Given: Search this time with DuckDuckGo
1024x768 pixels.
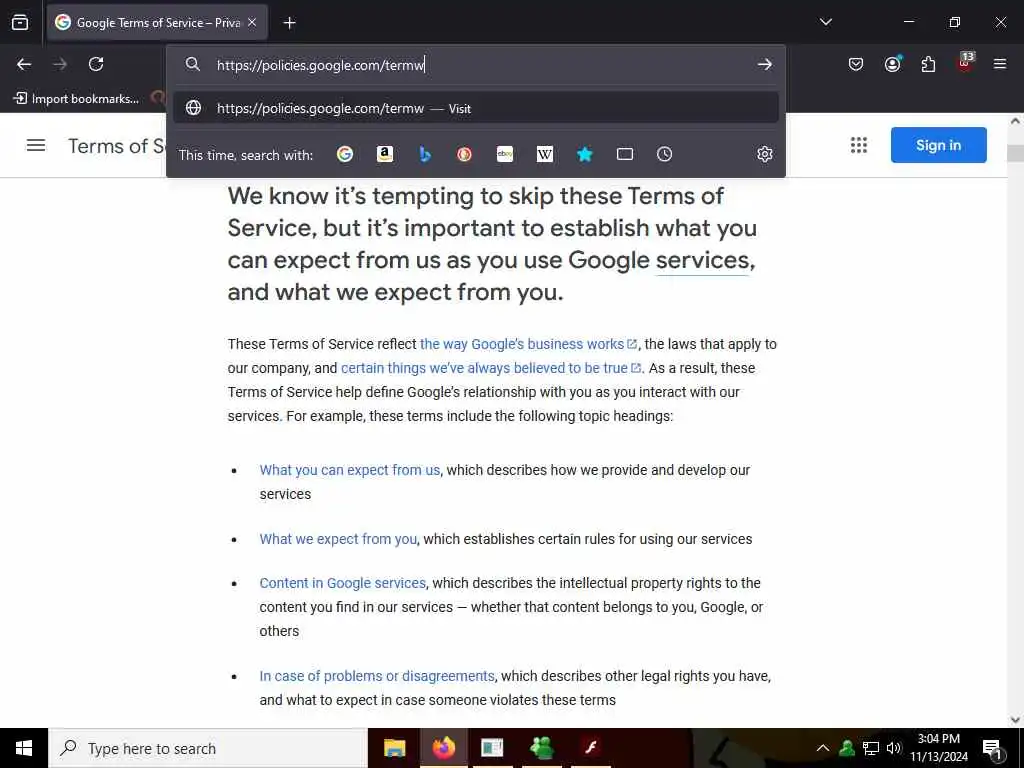Looking at the screenshot, I should (x=464, y=154).
